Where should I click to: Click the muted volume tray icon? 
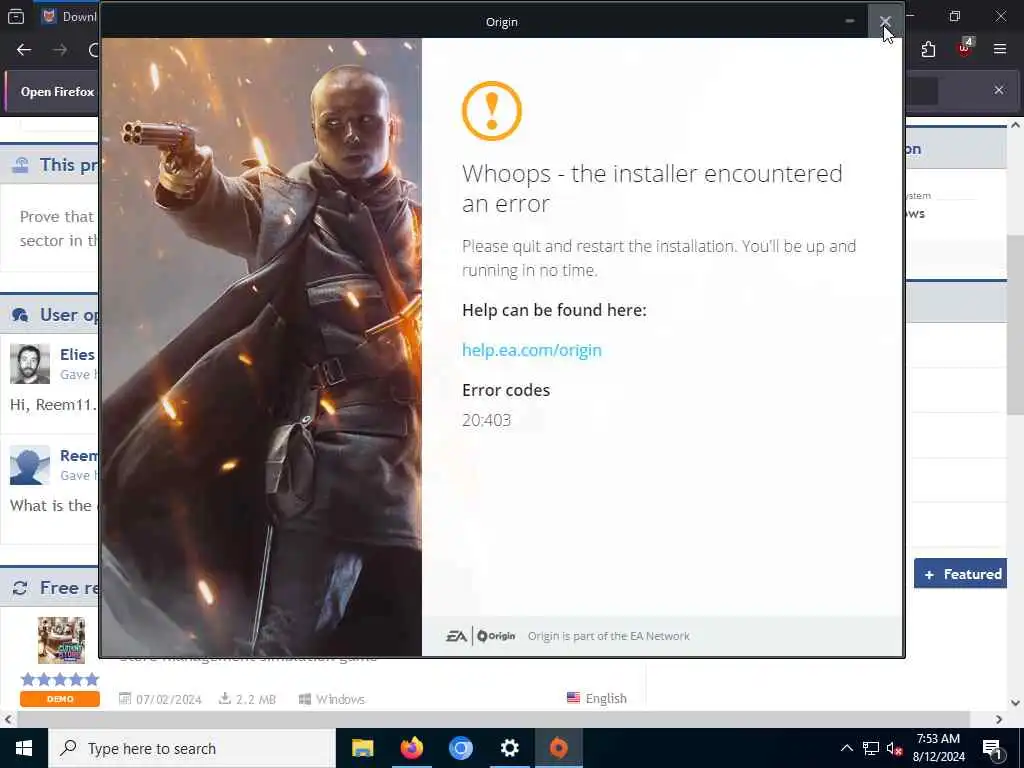click(895, 748)
